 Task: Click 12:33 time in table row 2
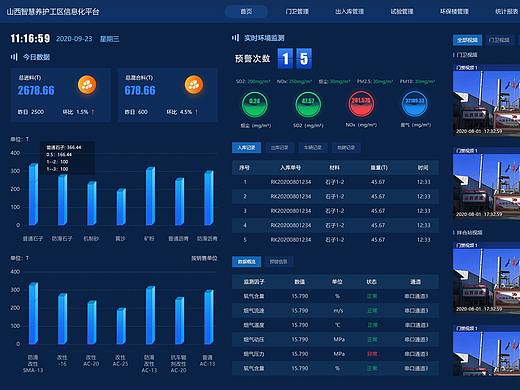423,197
